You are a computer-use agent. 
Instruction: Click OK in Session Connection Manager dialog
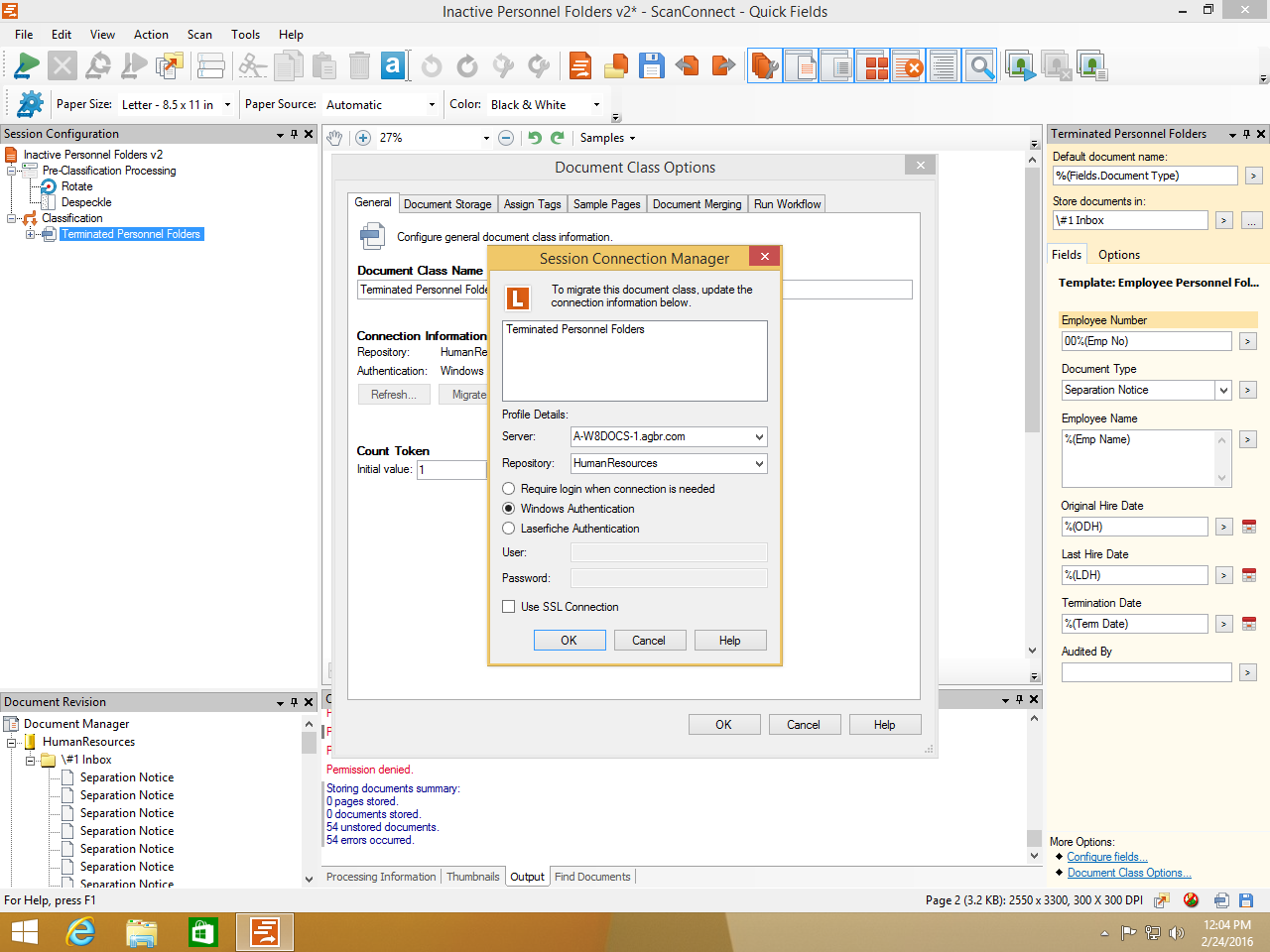tap(569, 641)
